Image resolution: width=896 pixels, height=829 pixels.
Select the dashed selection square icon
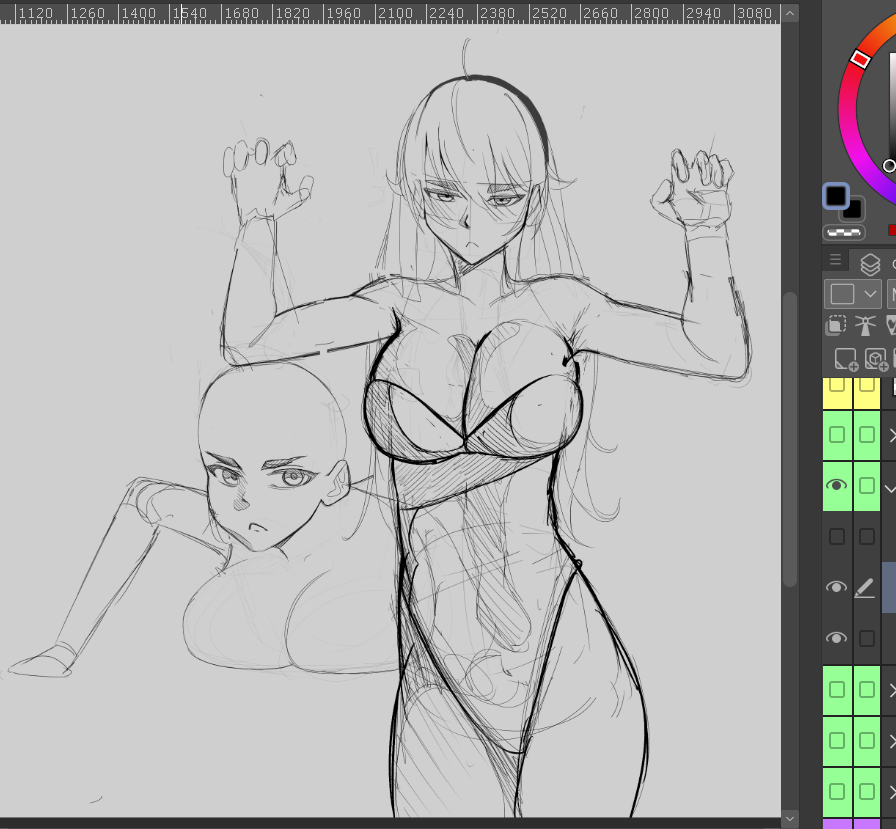(x=835, y=325)
